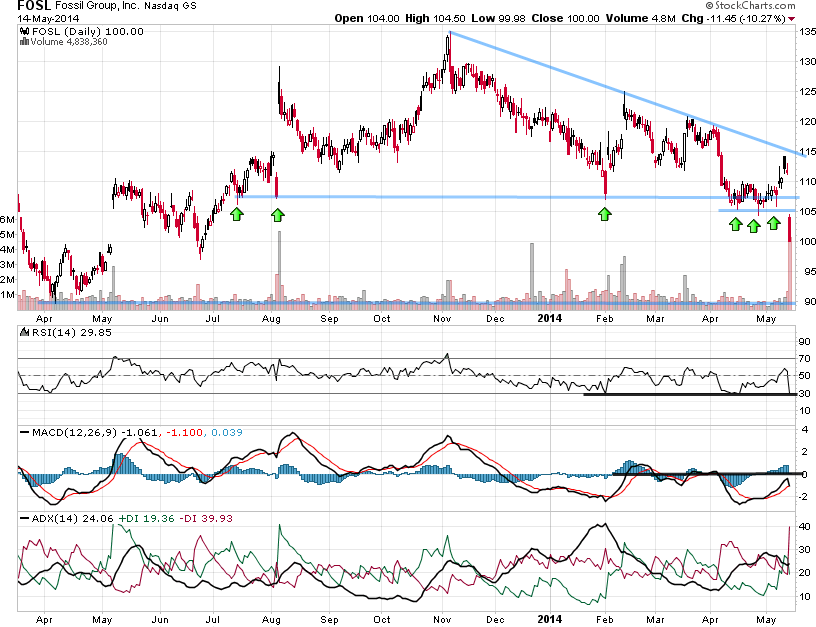Click the candlestick icon beside FOSL (Daily)
Image resolution: width=816 pixels, height=627 pixels.
(x=24, y=31)
